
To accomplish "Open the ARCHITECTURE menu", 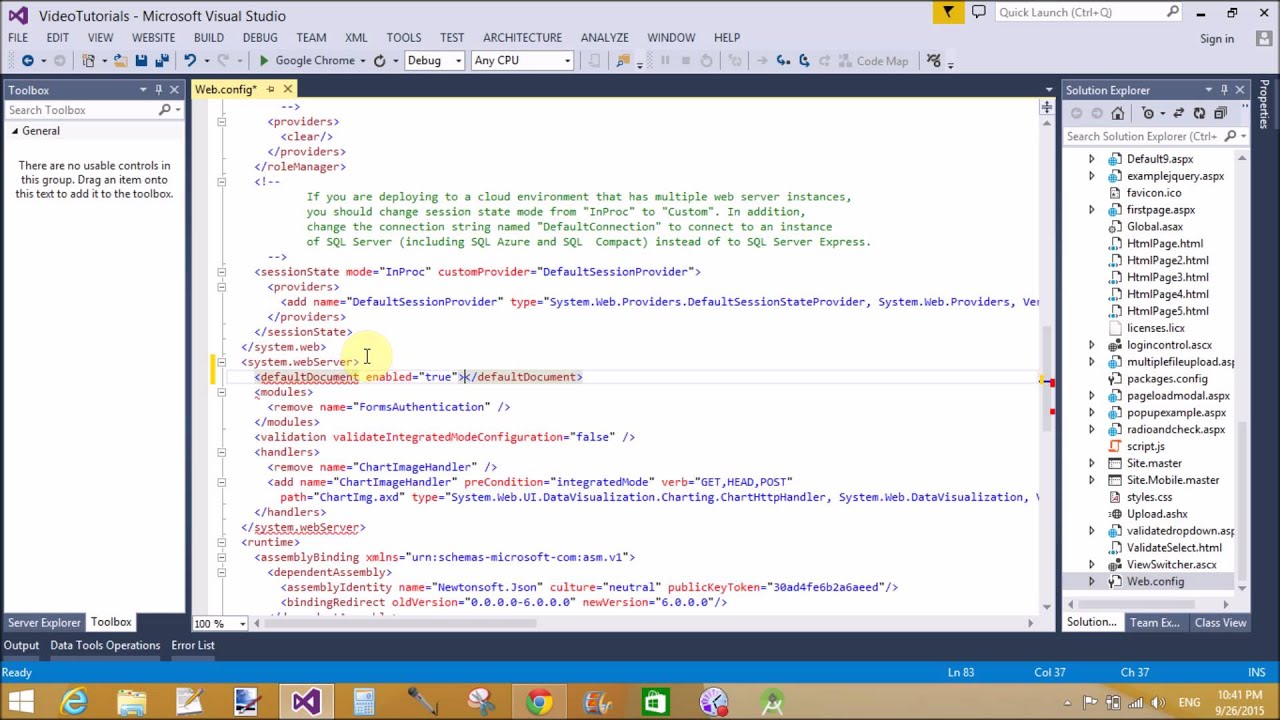I will 522,38.
